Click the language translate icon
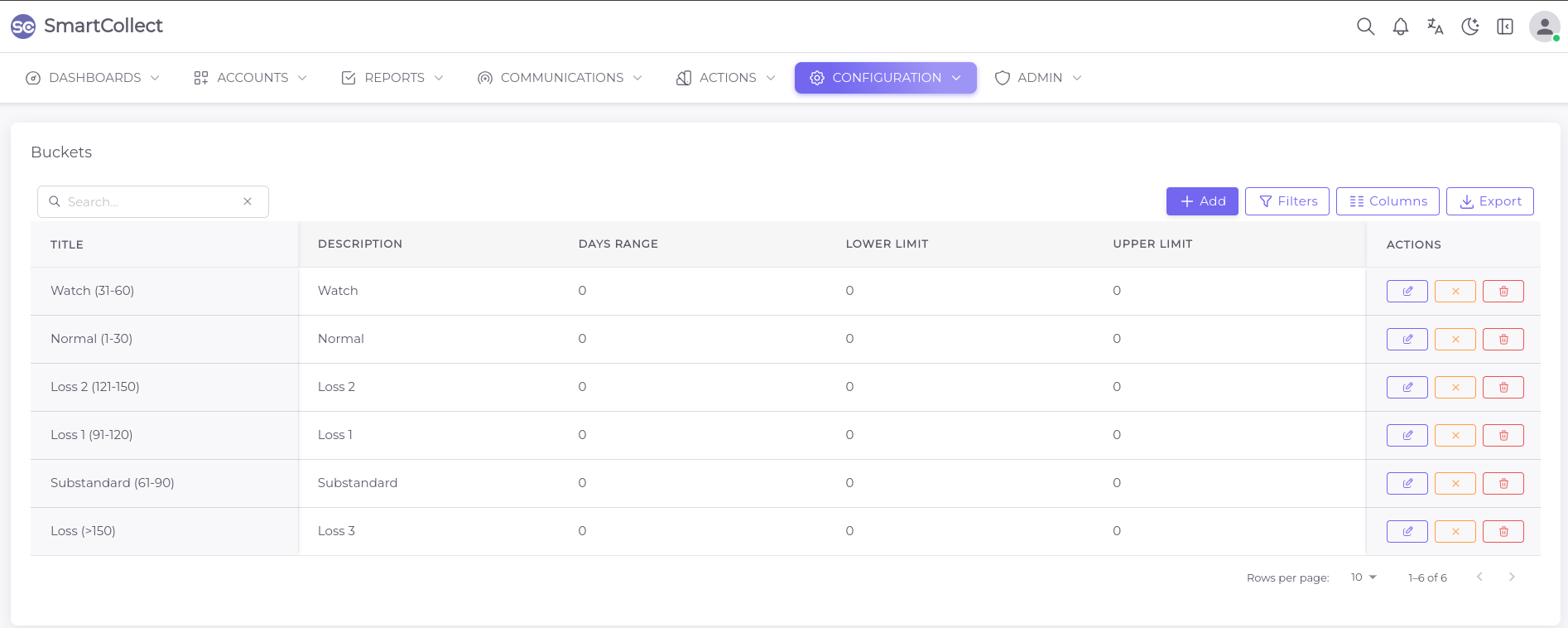Viewport: 1568px width, 628px height. 1435,27
